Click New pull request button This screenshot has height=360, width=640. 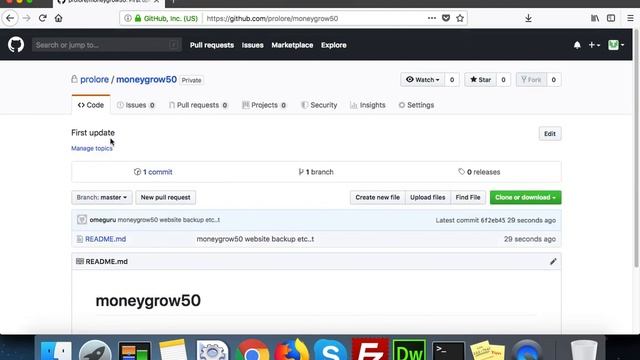click(x=165, y=198)
